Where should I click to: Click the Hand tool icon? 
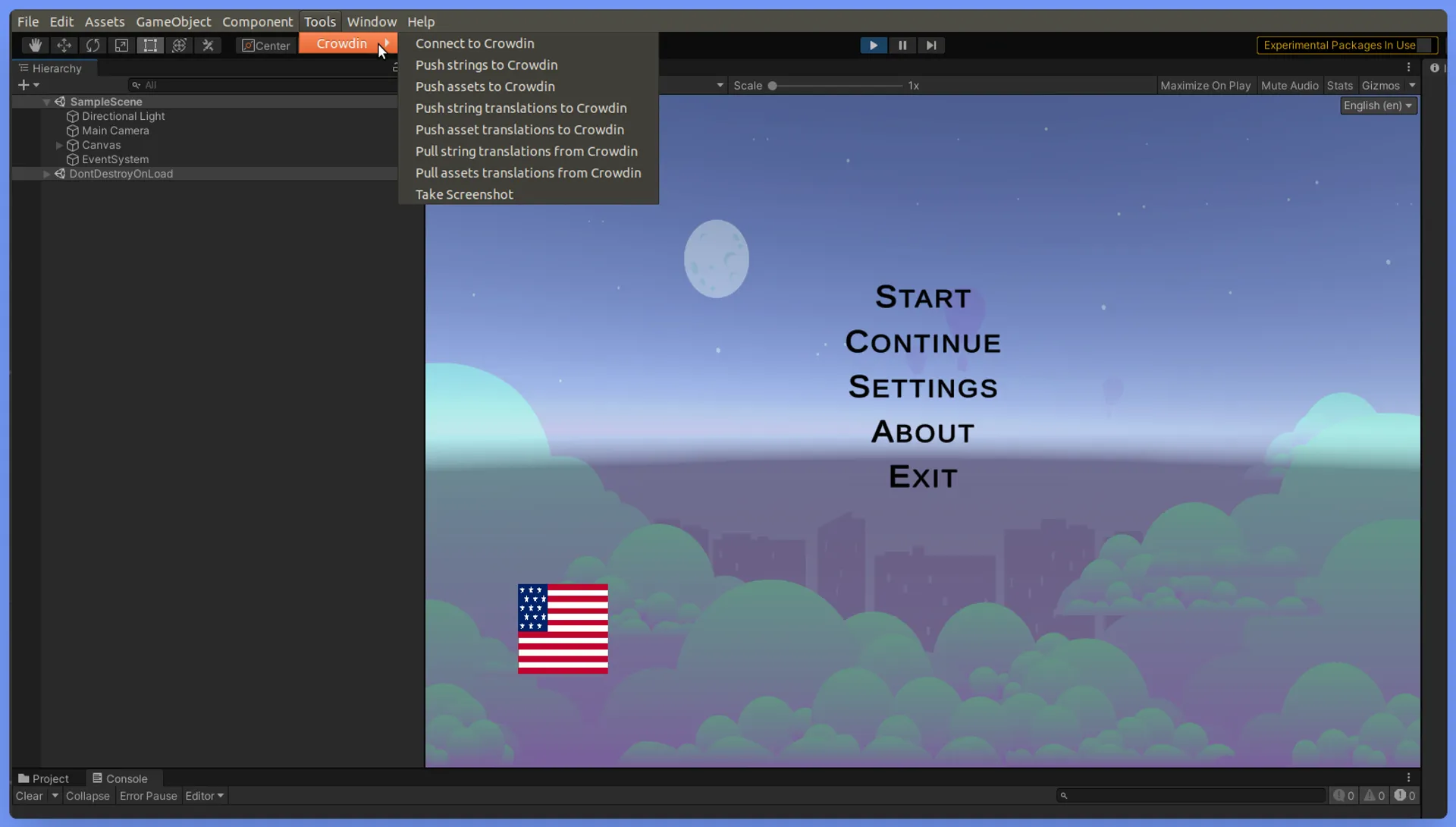[35, 45]
